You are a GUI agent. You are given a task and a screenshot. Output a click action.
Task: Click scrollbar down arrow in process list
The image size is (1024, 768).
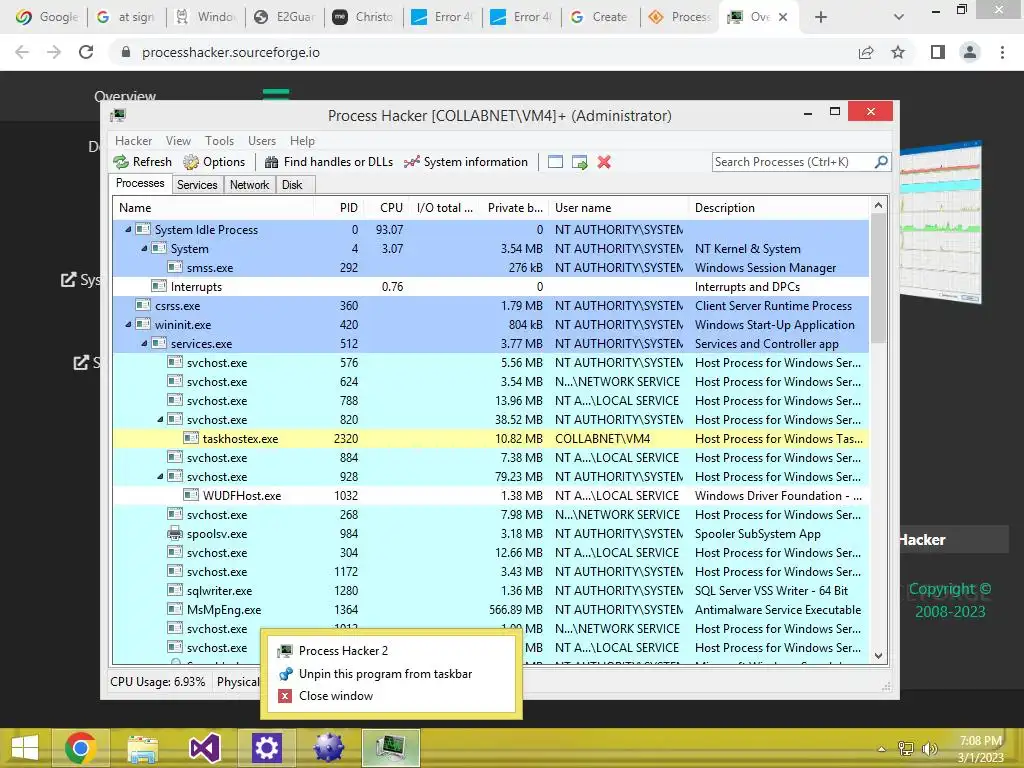pyautogui.click(x=878, y=656)
